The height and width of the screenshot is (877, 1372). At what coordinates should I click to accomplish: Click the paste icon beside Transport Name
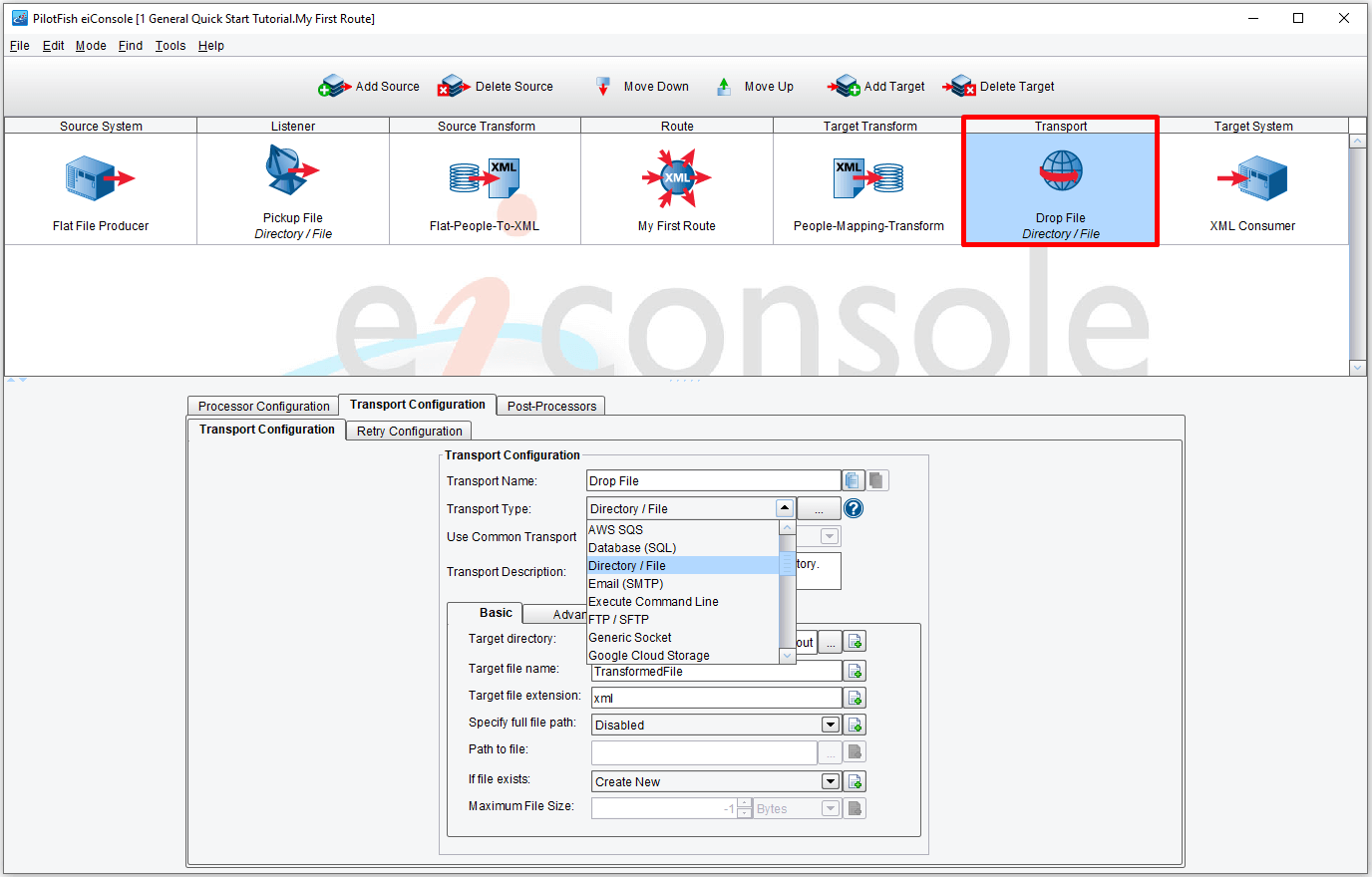click(x=876, y=481)
